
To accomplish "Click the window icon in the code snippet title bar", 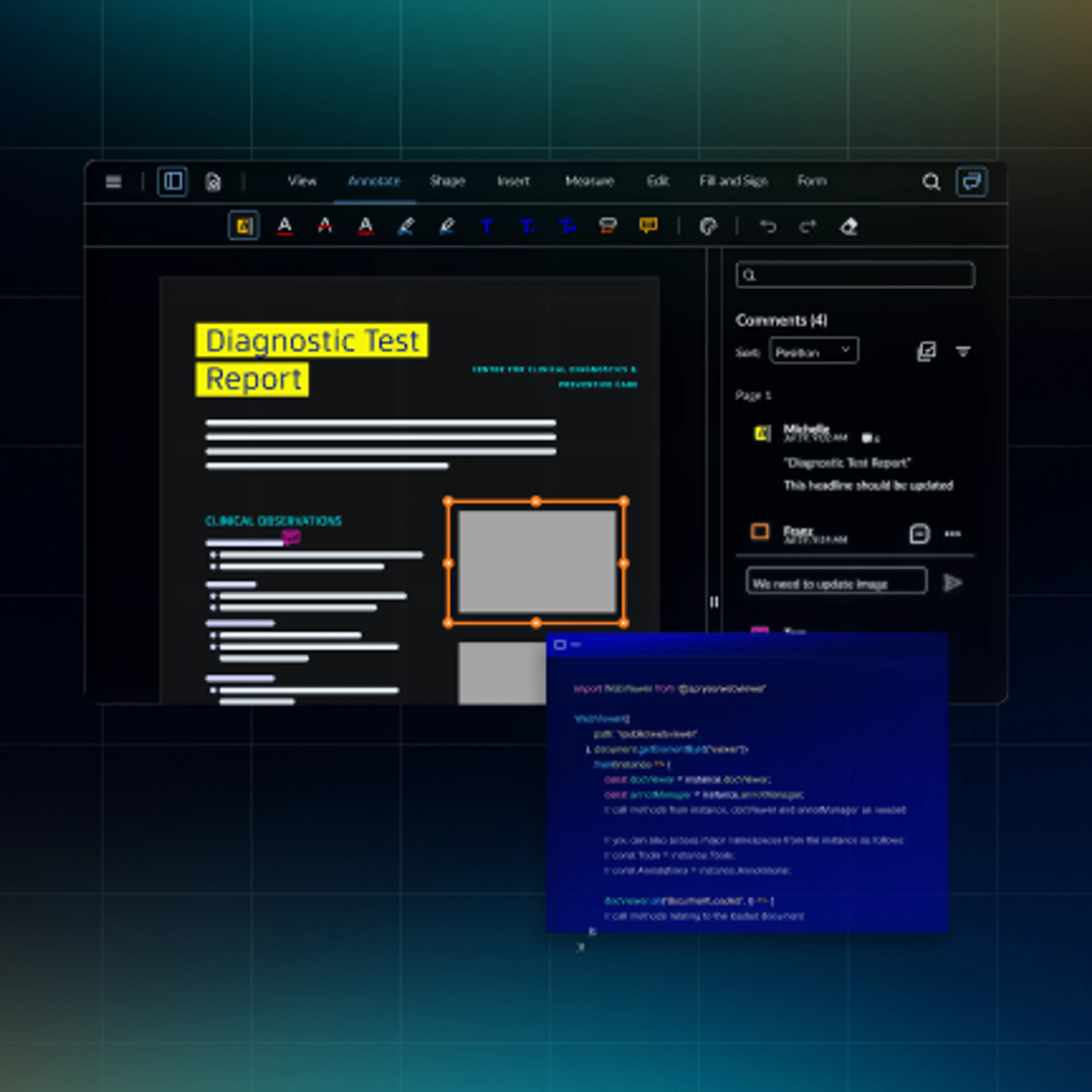I will click(x=560, y=644).
